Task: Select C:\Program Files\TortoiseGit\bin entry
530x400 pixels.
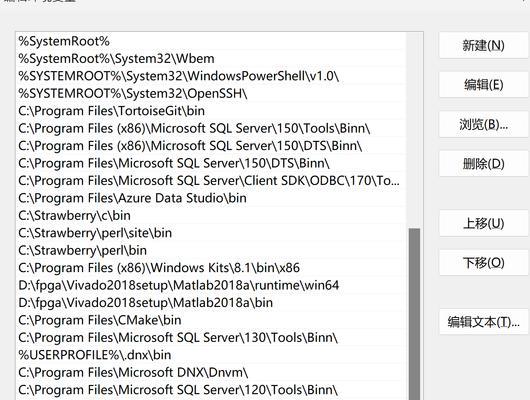Action: [x=211, y=111]
